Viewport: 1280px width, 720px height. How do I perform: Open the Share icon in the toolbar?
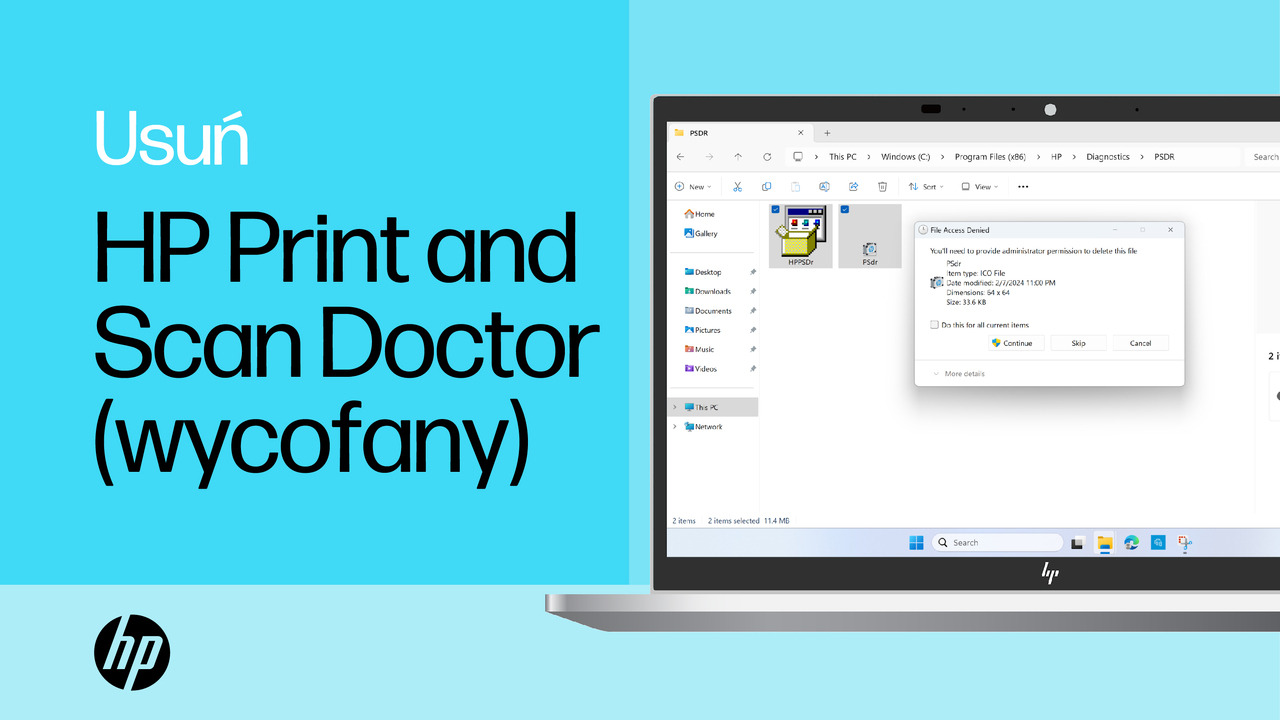pos(851,186)
